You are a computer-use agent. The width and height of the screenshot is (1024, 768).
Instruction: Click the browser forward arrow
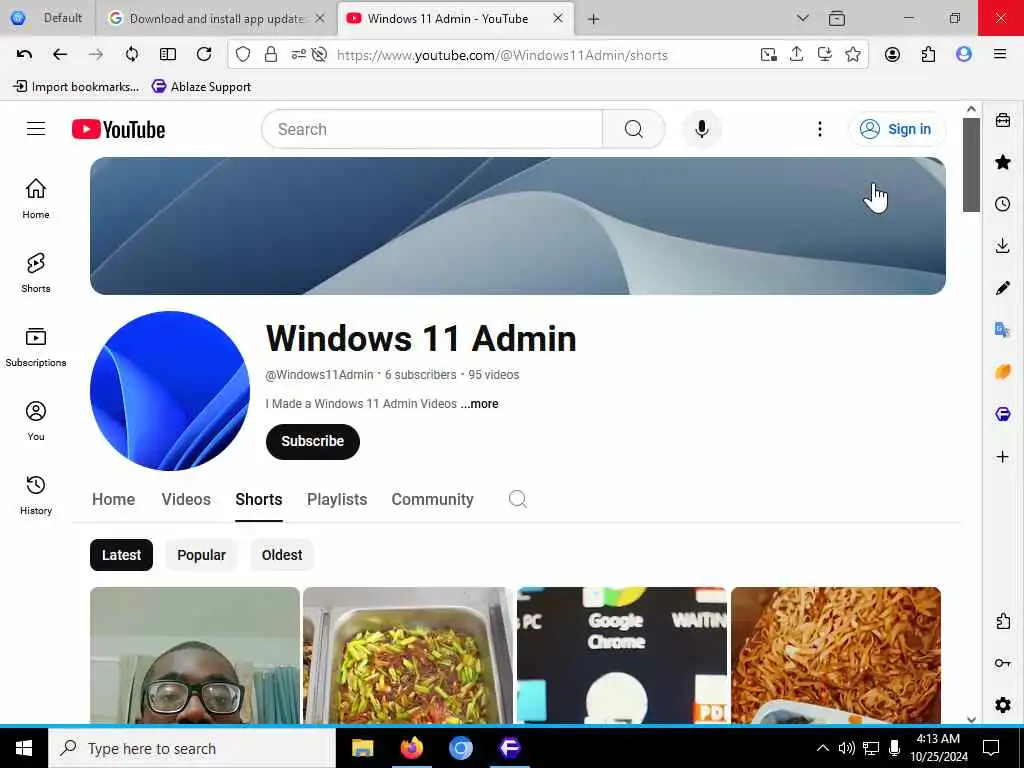(96, 54)
